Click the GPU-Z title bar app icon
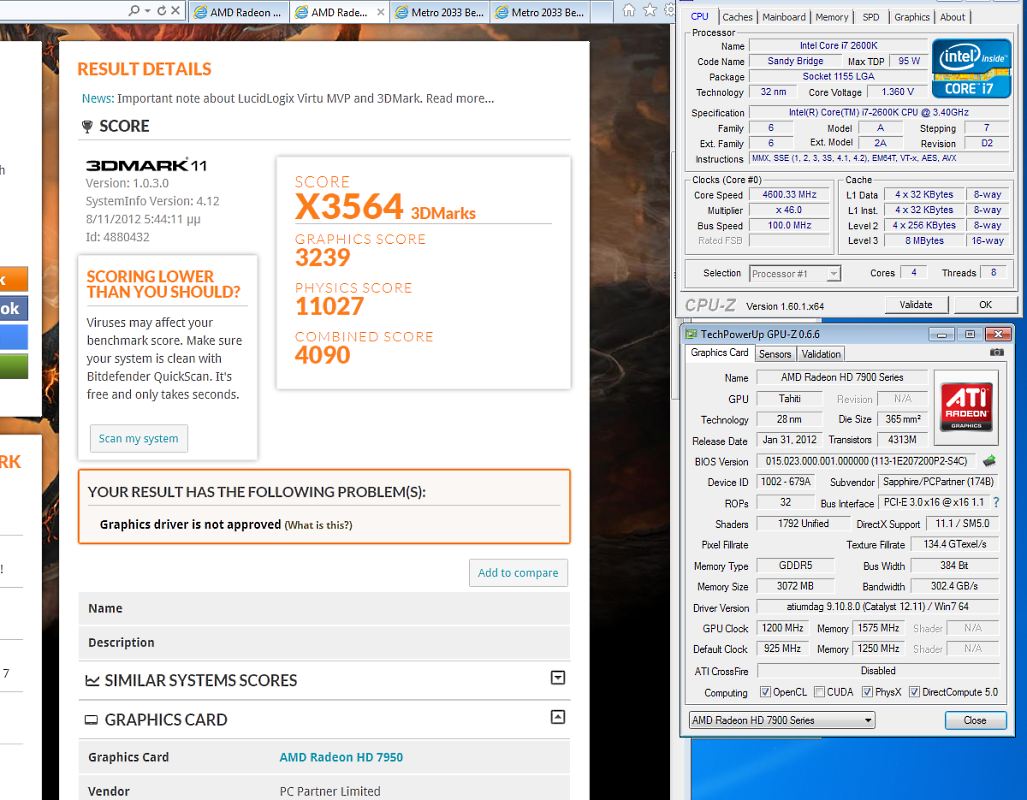Image resolution: width=1027 pixels, height=800 pixels. click(690, 334)
